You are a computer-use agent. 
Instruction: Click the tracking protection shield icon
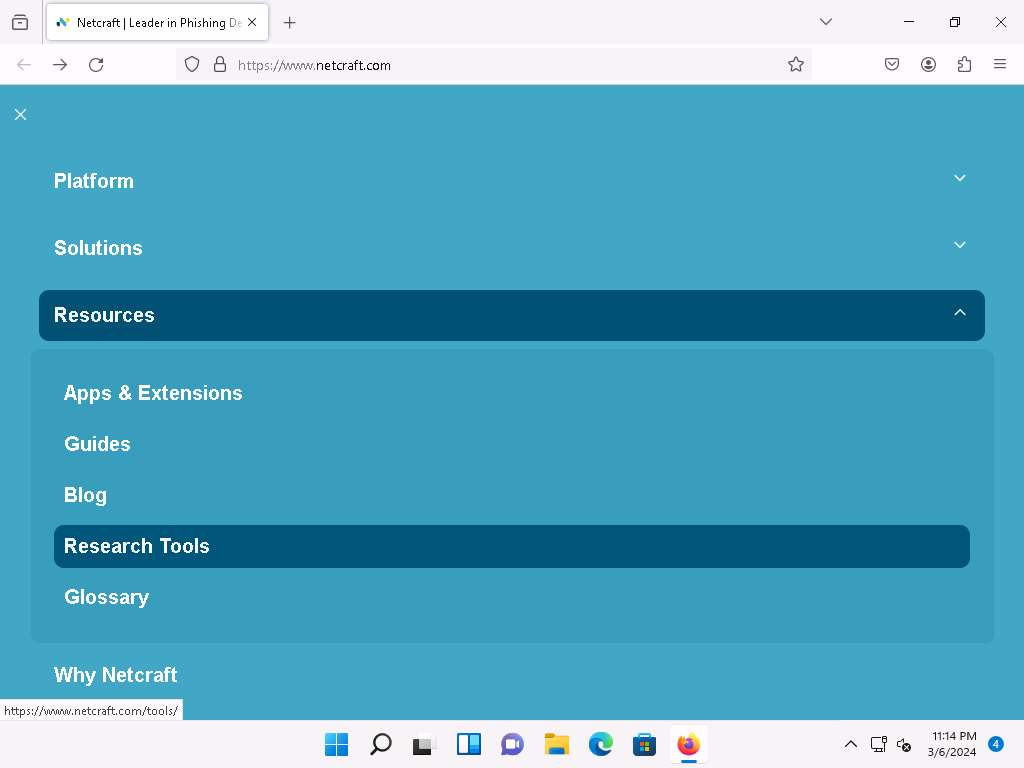pos(193,65)
